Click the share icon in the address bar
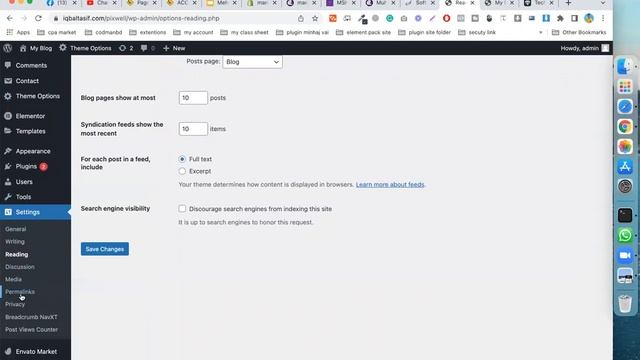Image resolution: width=640 pixels, height=360 pixels. 301,18
